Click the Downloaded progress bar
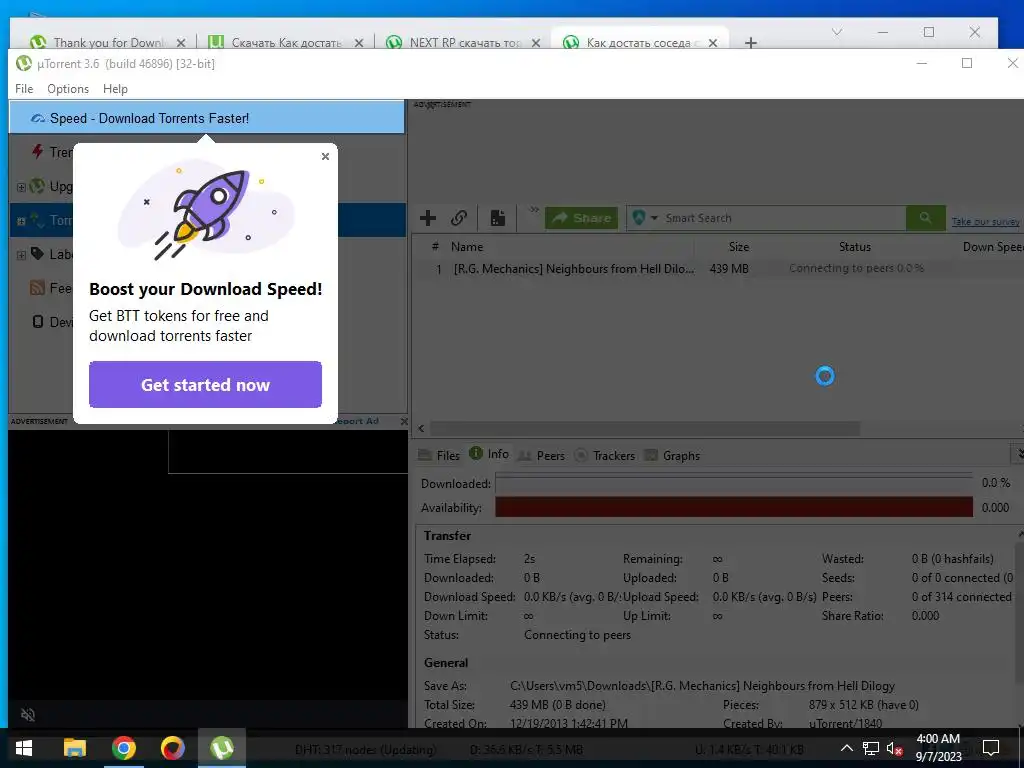 (x=734, y=483)
